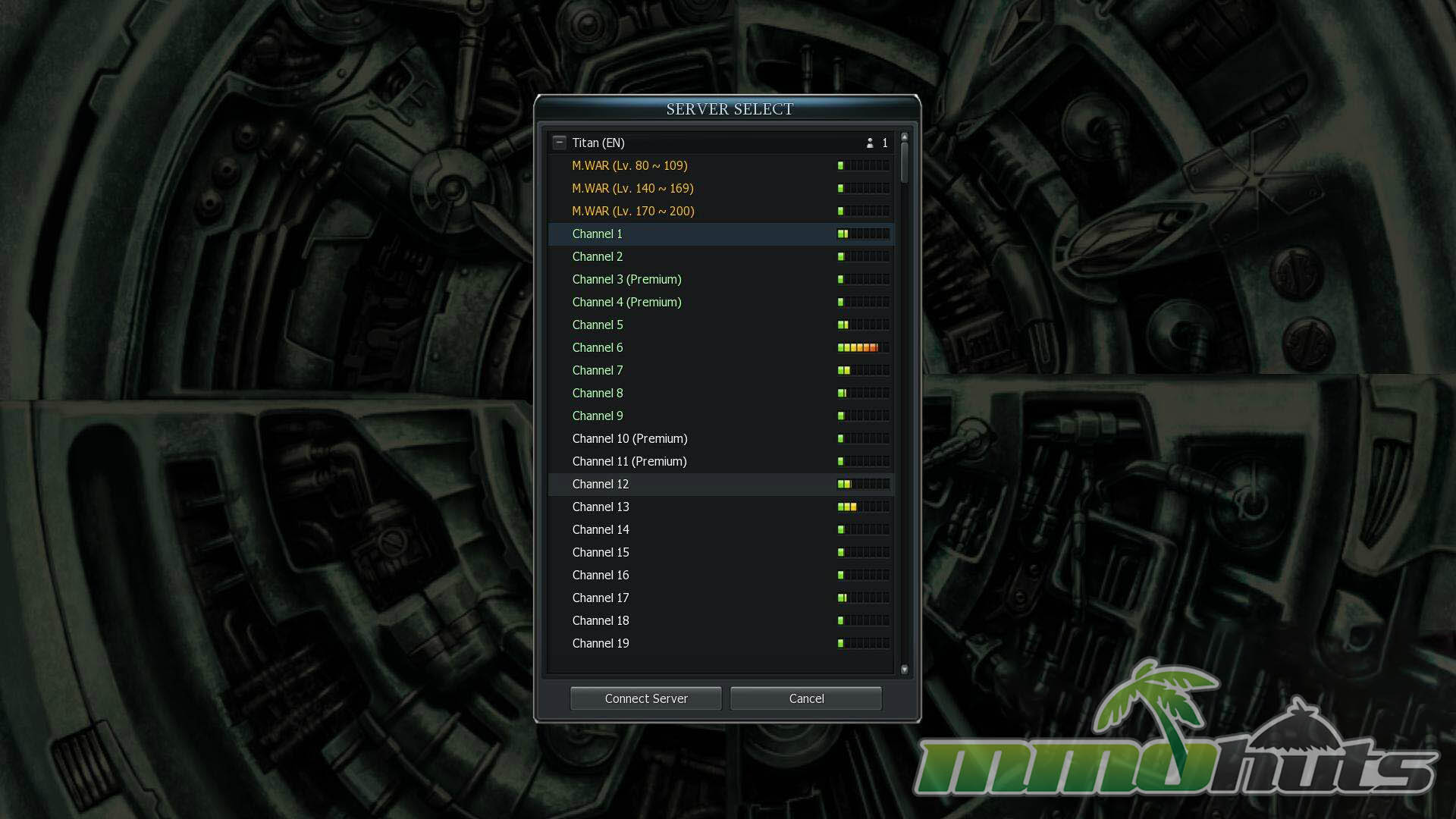Image resolution: width=1456 pixels, height=819 pixels.
Task: Collapse the Titan (EN) server group
Action: [x=560, y=143]
